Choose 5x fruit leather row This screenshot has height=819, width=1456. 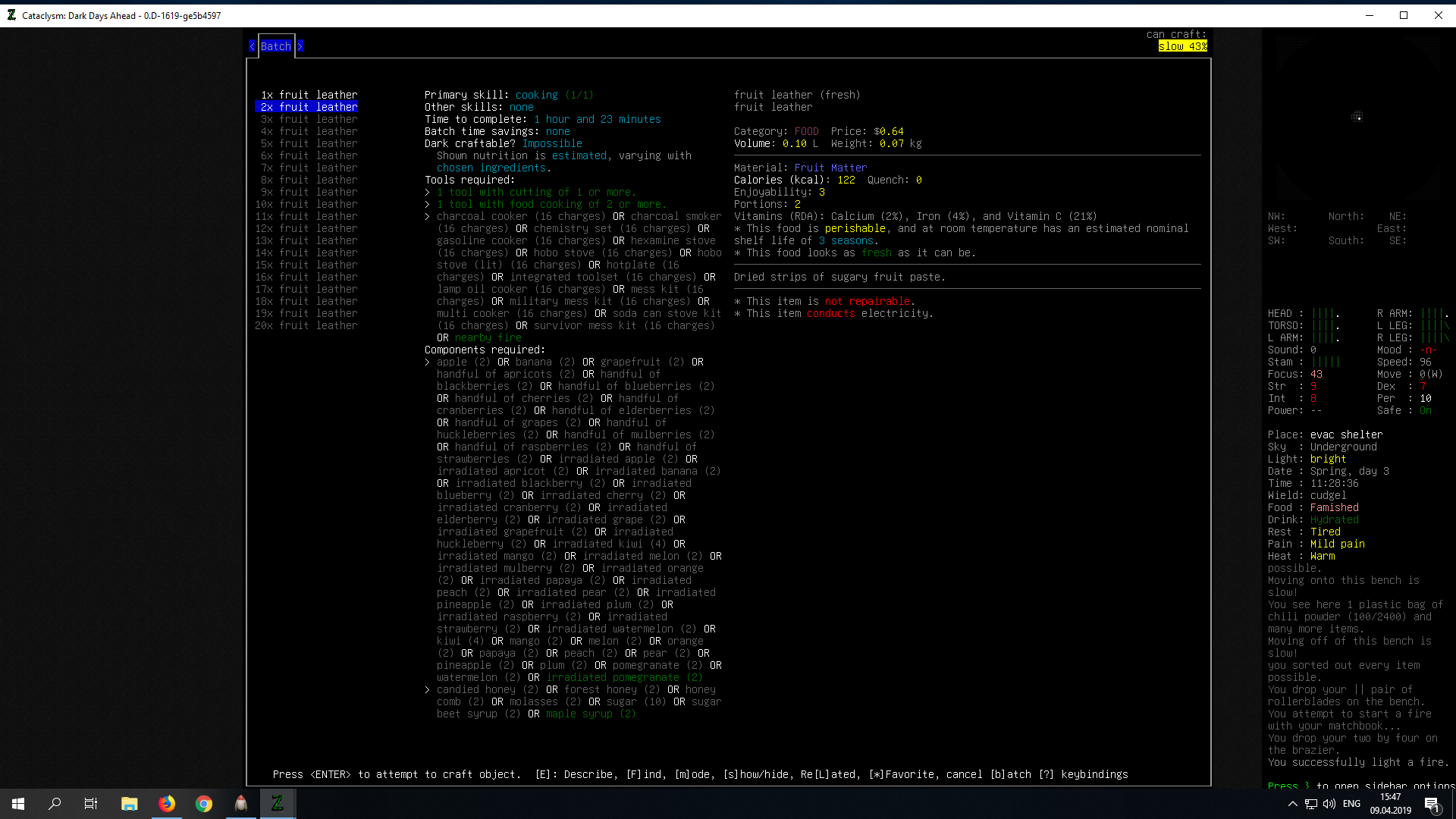click(x=309, y=143)
